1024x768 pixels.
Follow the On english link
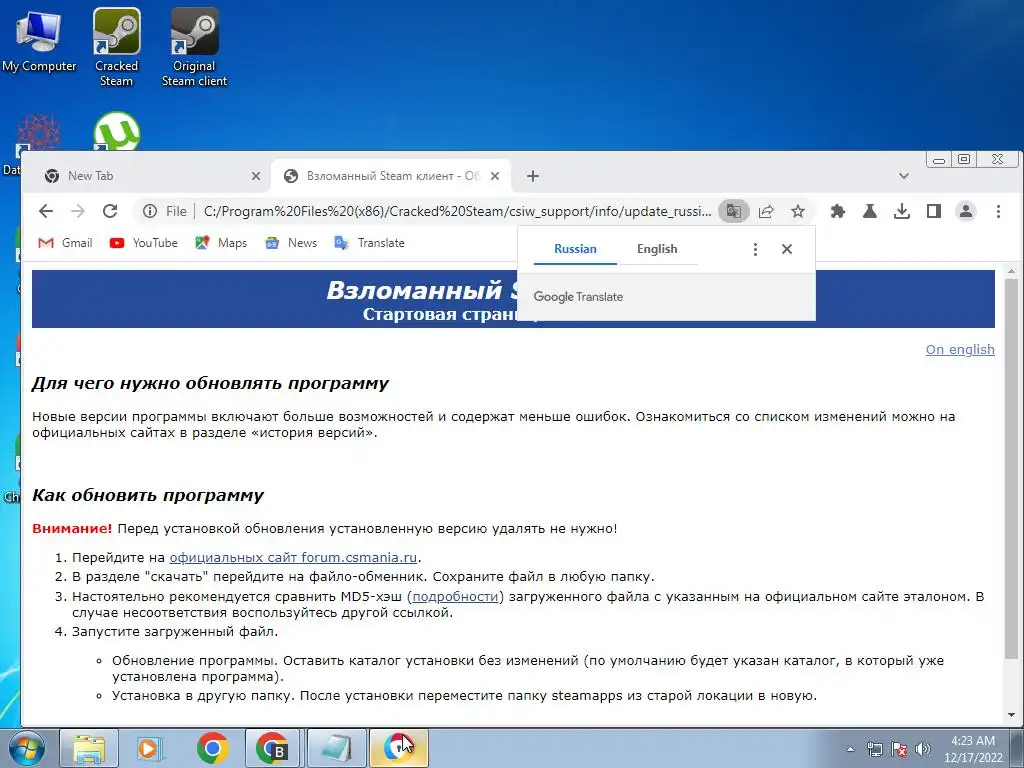click(960, 349)
